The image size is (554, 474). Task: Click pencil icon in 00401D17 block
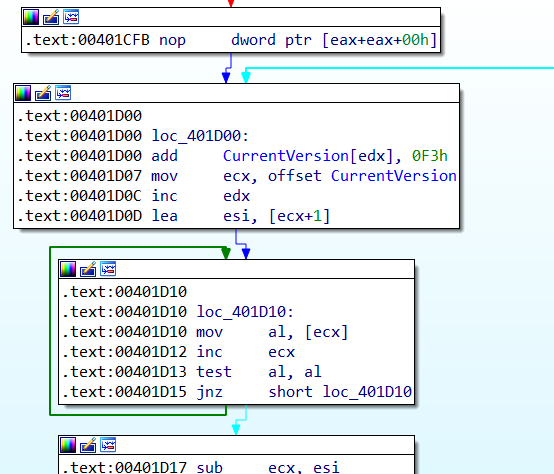click(x=88, y=445)
